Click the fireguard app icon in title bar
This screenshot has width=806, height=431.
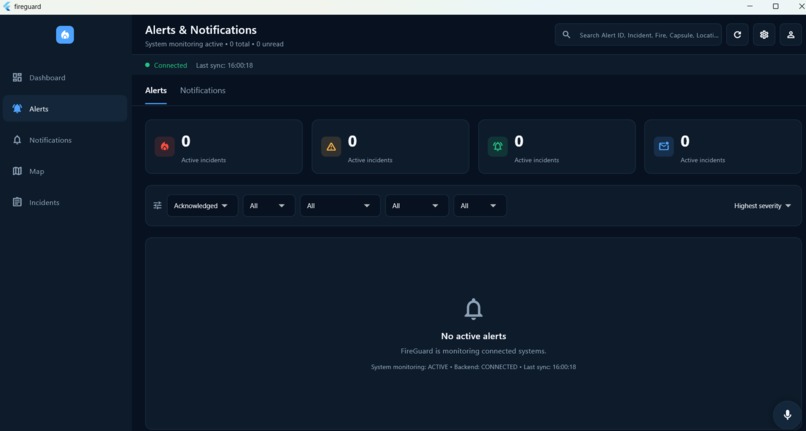click(x=7, y=7)
